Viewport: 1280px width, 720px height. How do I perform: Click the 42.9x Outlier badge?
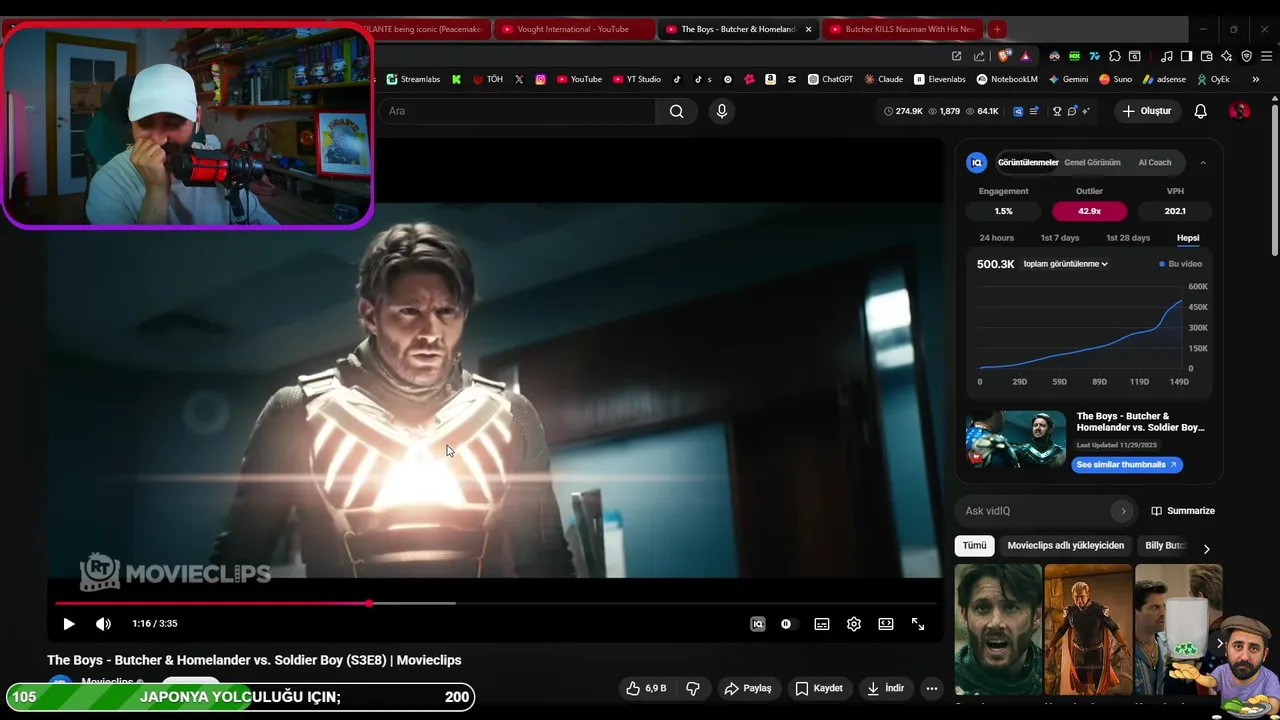[x=1089, y=211]
